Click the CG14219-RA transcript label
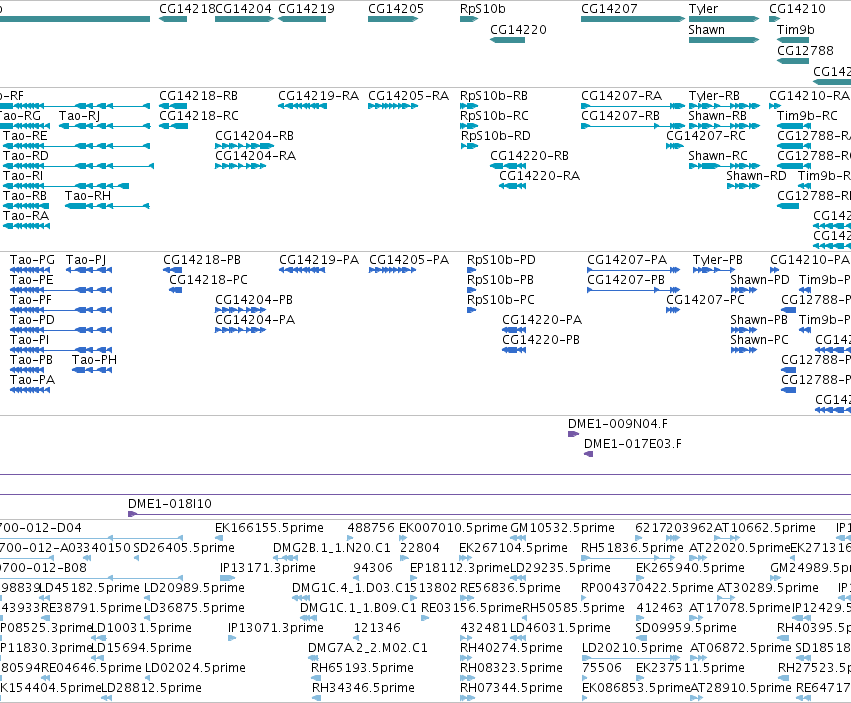Screen dimensions: 851x703 (x=319, y=96)
